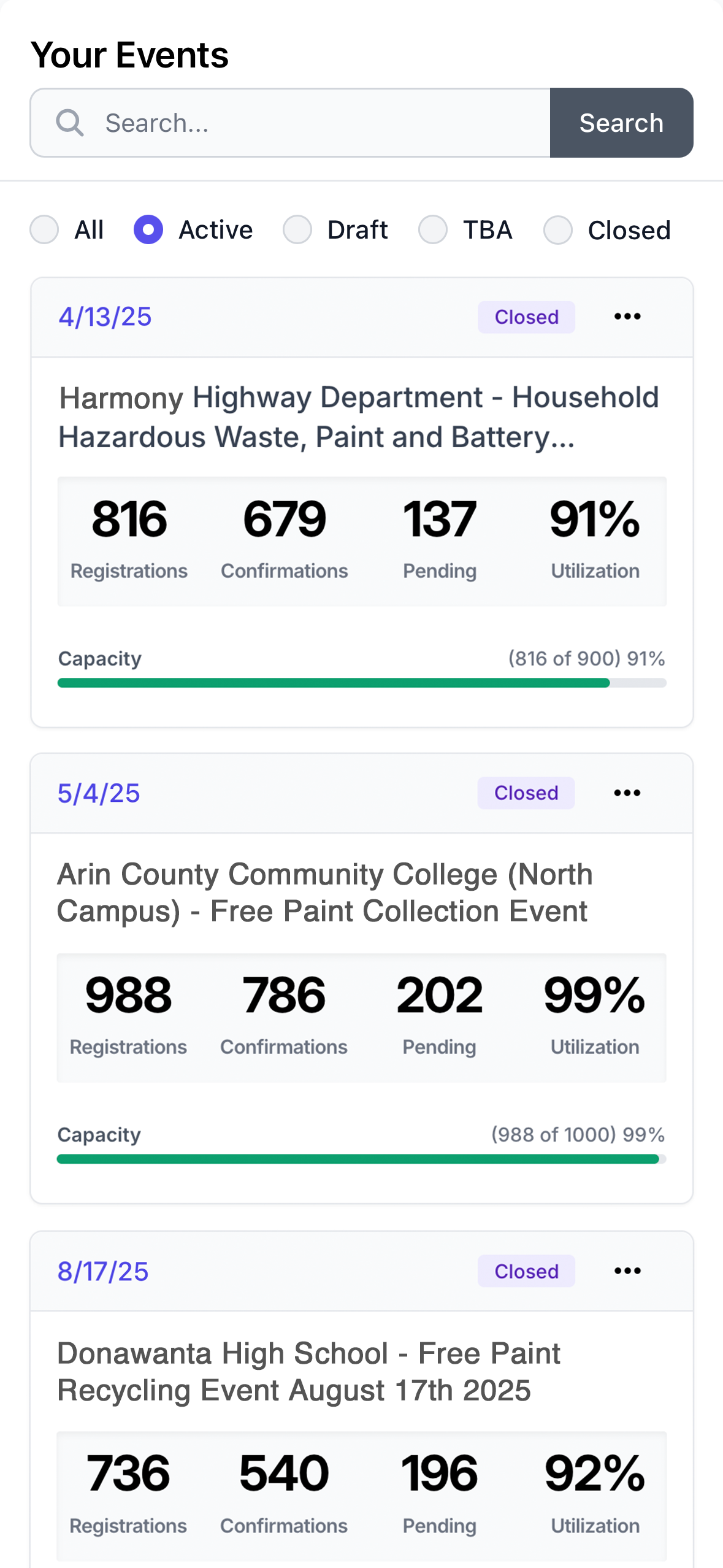Open Arin County Community College event title
The width and height of the screenshot is (723, 1568).
pos(325,893)
